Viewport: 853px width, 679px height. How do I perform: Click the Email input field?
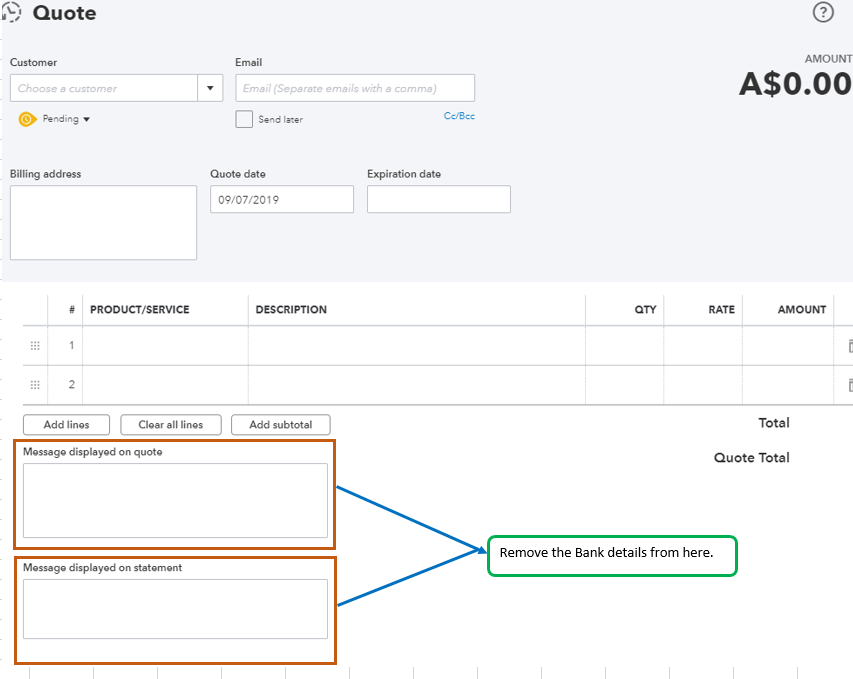pos(355,88)
